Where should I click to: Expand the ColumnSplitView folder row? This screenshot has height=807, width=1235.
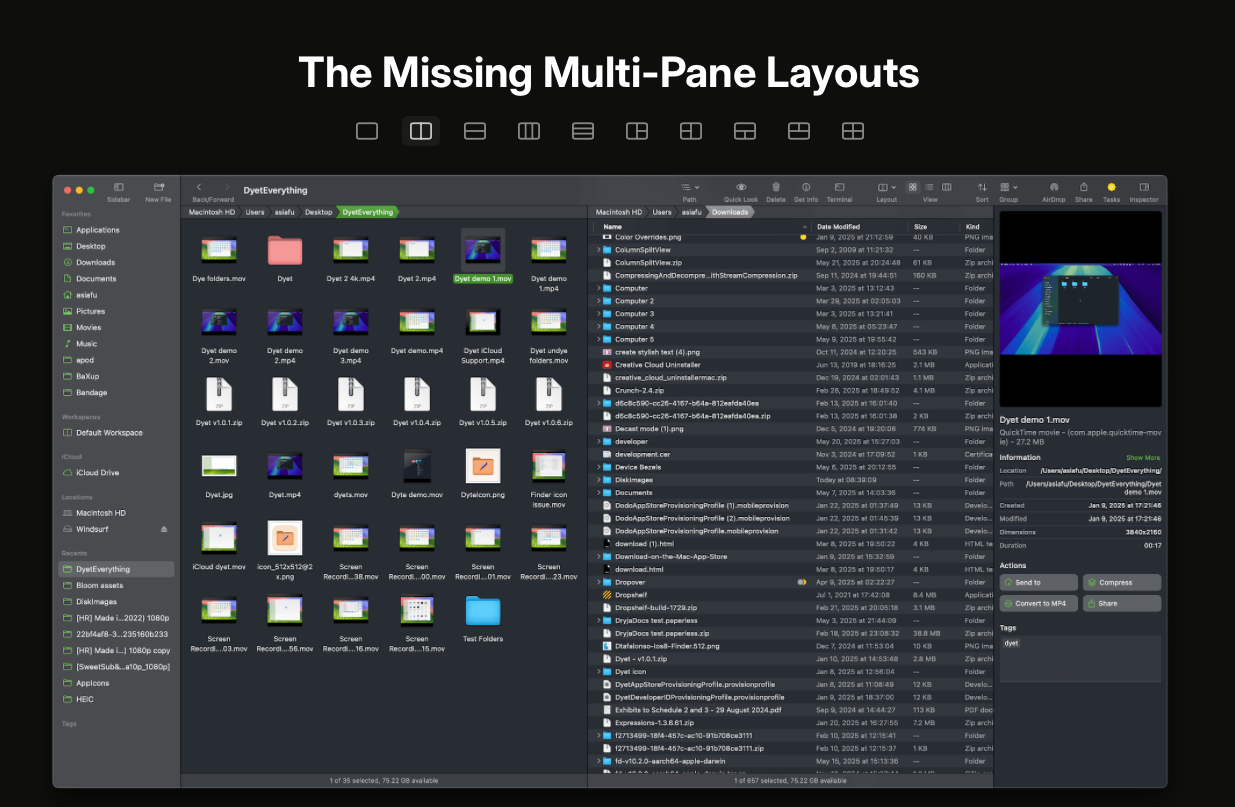coord(598,250)
